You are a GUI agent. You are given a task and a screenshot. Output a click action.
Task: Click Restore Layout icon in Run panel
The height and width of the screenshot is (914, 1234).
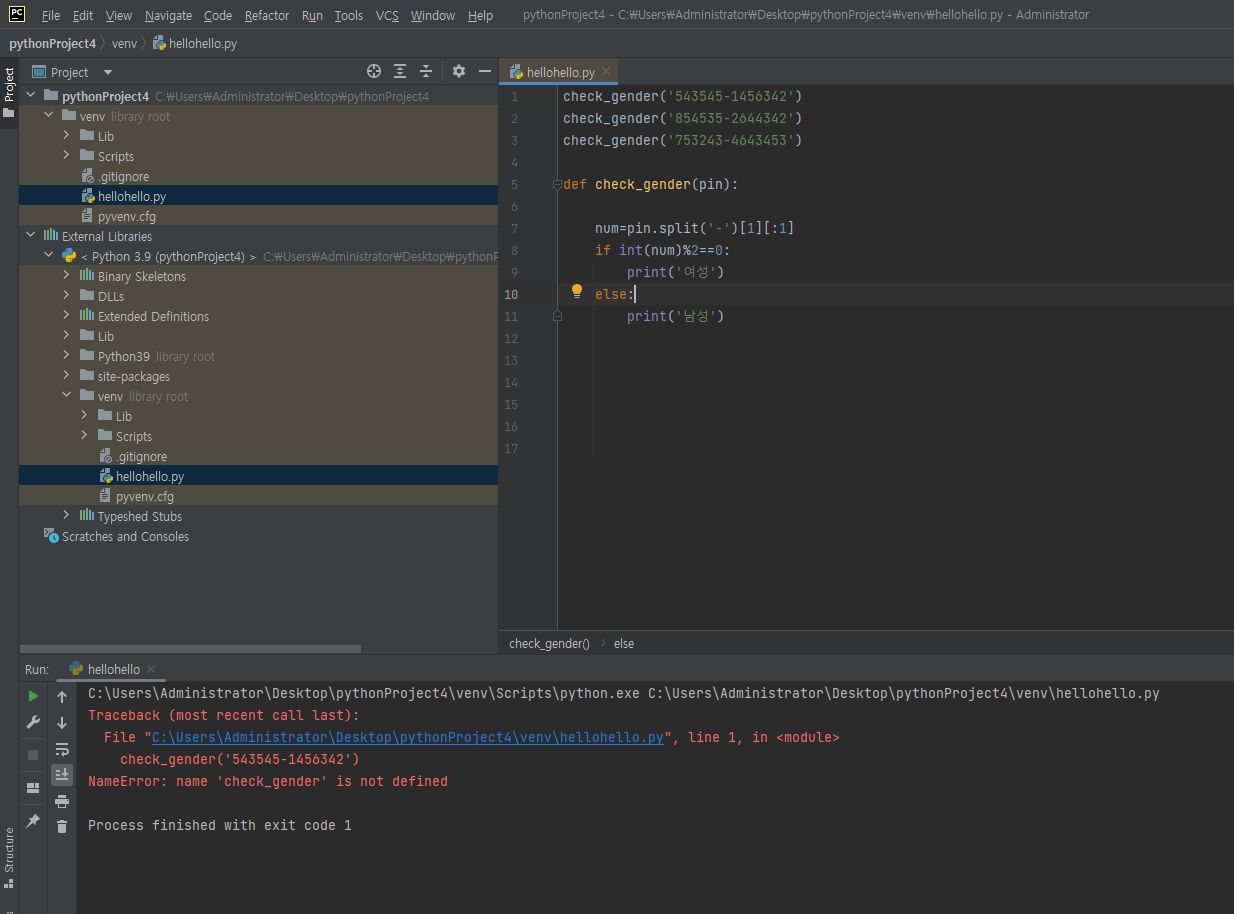(33, 788)
